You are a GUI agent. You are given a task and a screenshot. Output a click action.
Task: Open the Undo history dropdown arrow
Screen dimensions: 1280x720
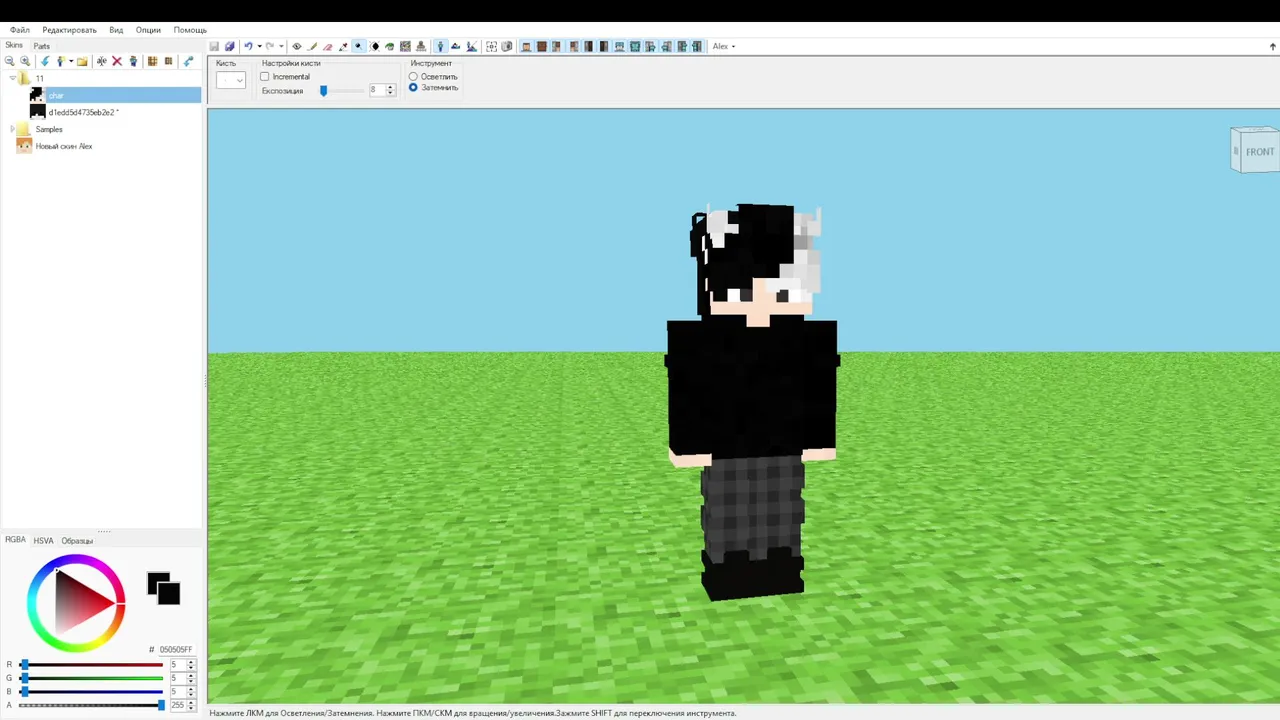(x=259, y=46)
